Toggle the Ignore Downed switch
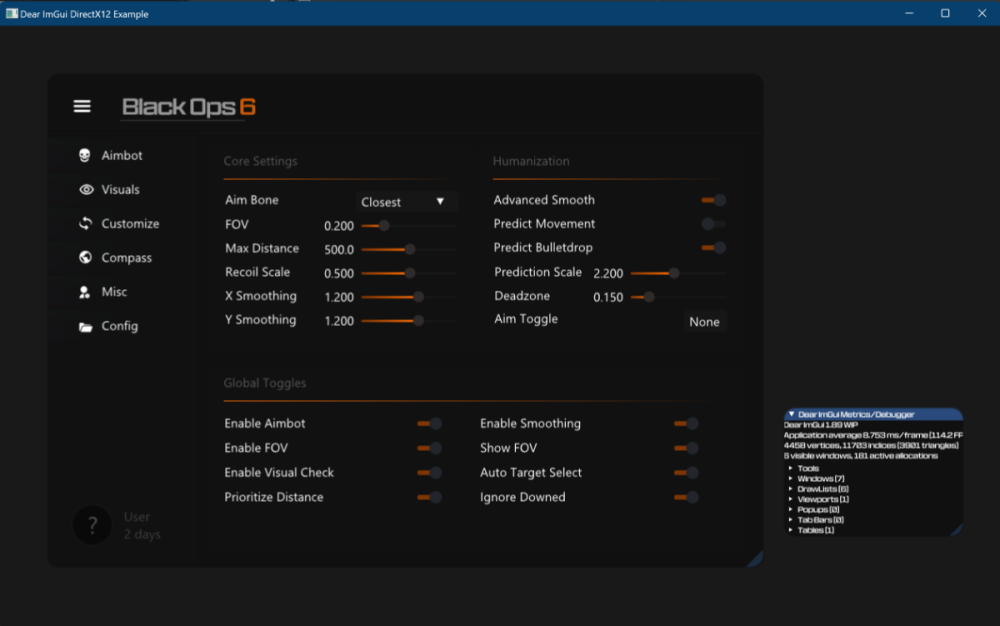Image resolution: width=1000 pixels, height=626 pixels. 686,497
